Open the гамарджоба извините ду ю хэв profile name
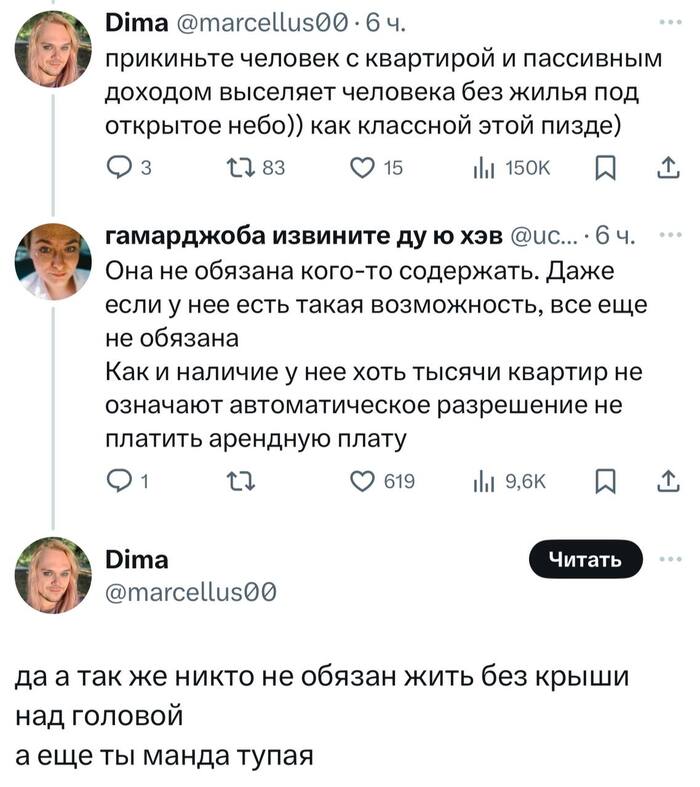Image resolution: width=700 pixels, height=787 pixels. [x=302, y=238]
